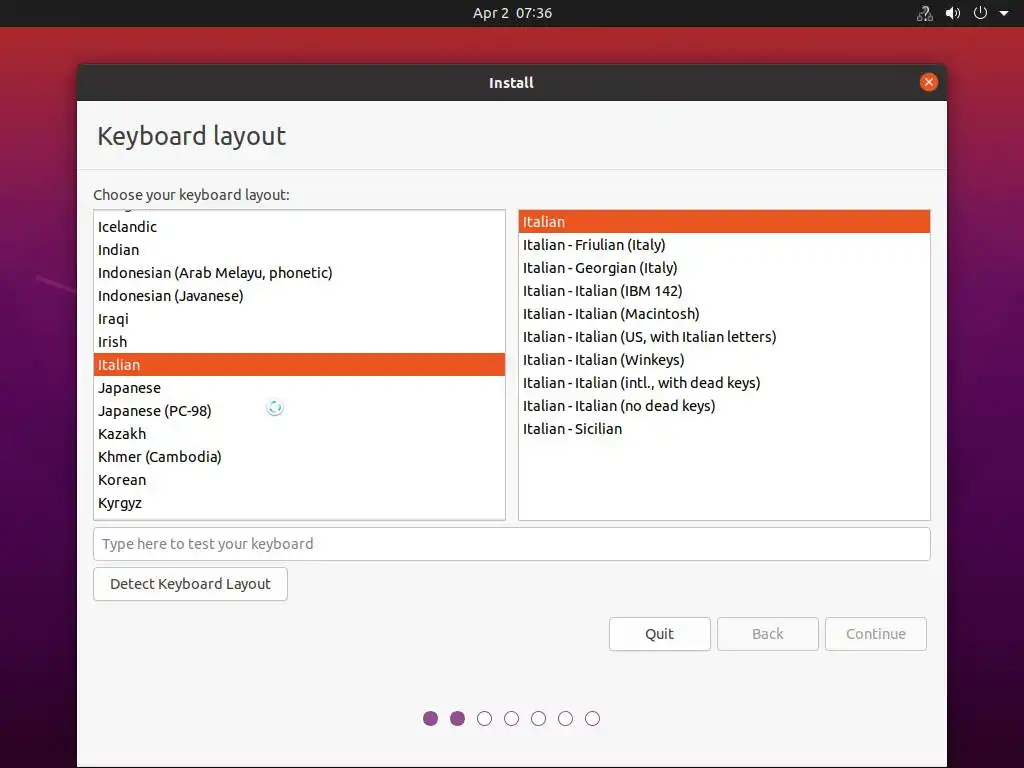Select Iraqi in the layout list
This screenshot has width=1024, height=768.
[x=299, y=319]
